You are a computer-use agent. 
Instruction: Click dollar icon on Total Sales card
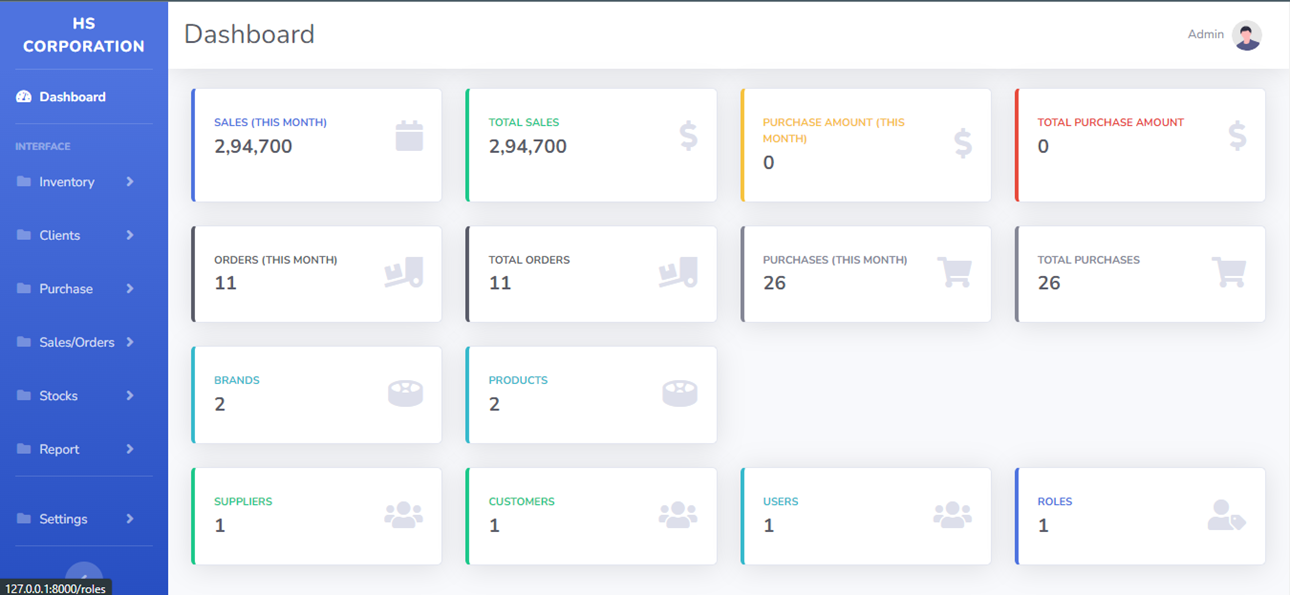pos(688,136)
